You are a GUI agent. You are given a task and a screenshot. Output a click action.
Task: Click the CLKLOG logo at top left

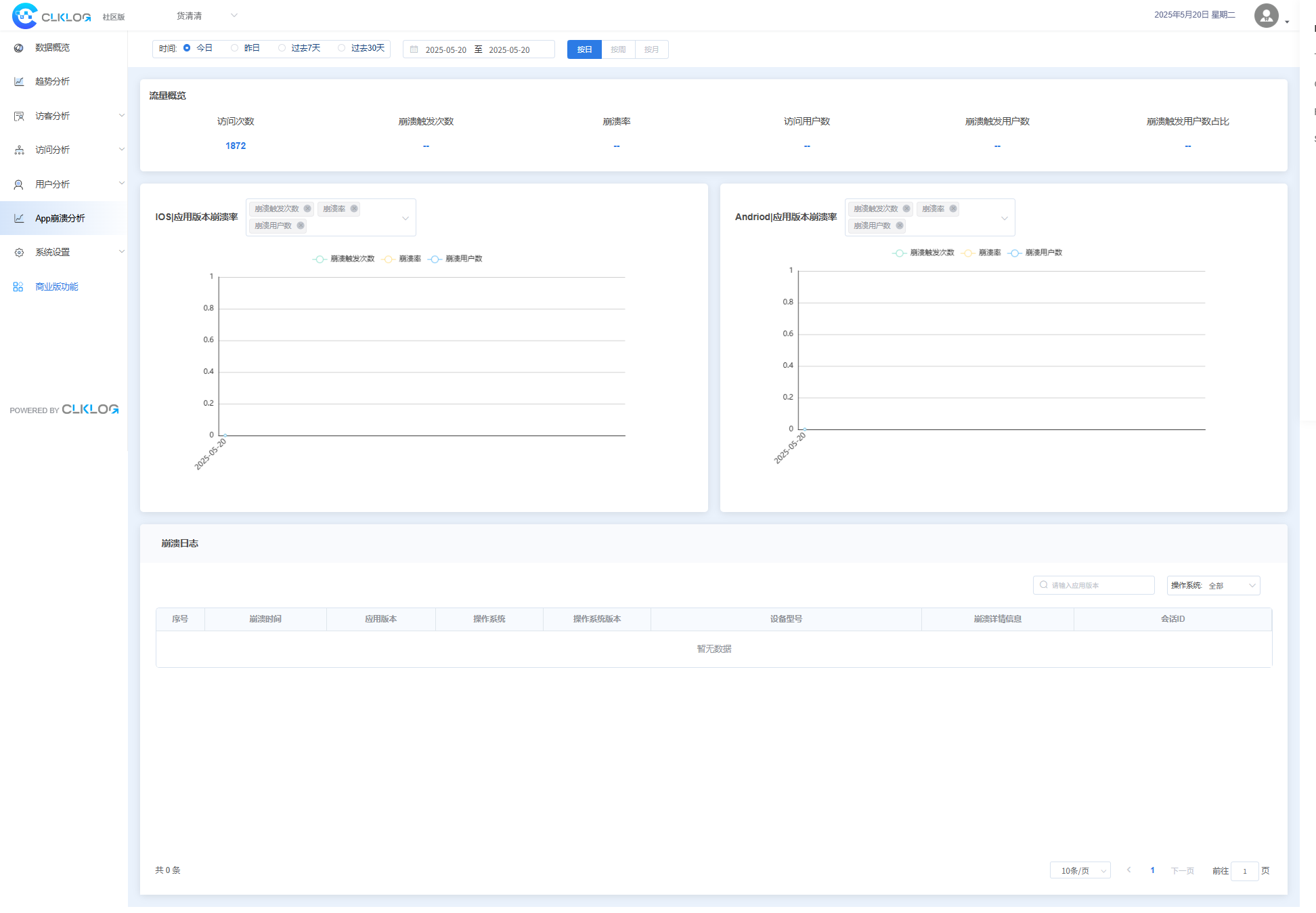tap(51, 16)
